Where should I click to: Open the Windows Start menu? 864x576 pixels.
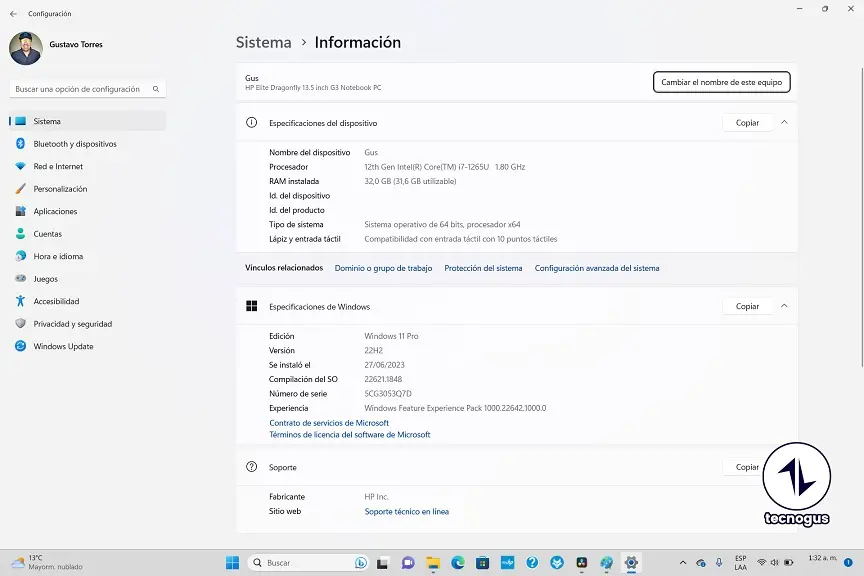(233, 563)
